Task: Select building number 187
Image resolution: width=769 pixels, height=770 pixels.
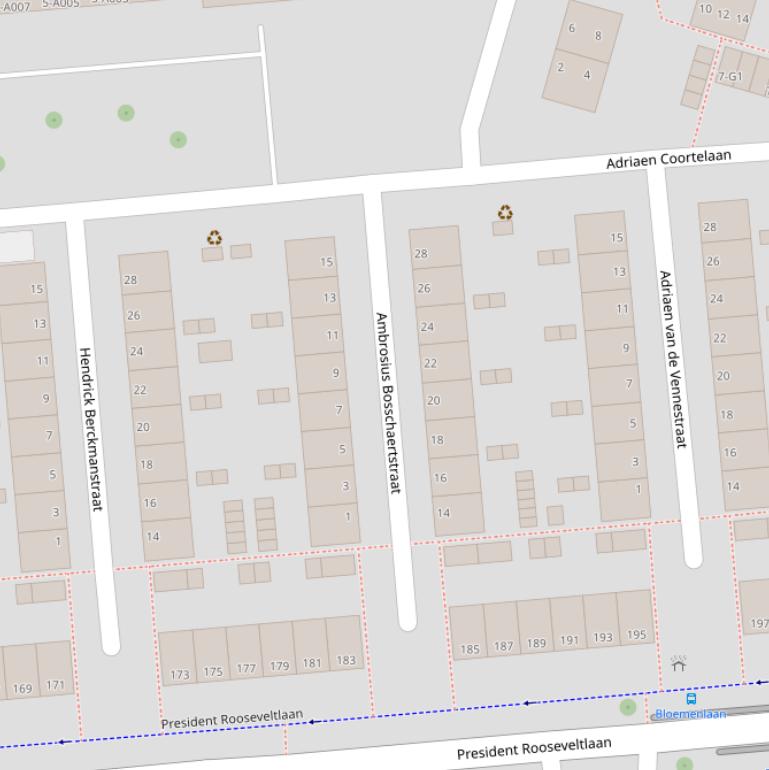Action: tap(503, 646)
